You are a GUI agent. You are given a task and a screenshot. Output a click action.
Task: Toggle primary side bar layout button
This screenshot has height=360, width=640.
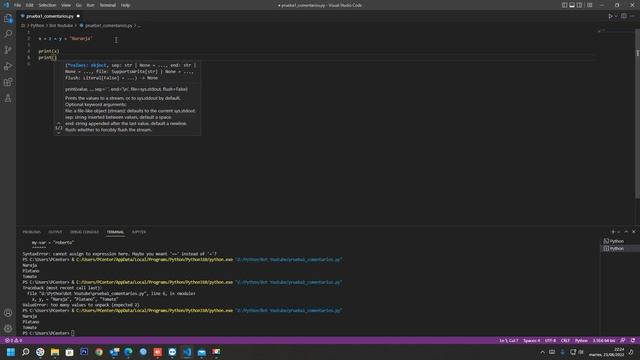564,5
